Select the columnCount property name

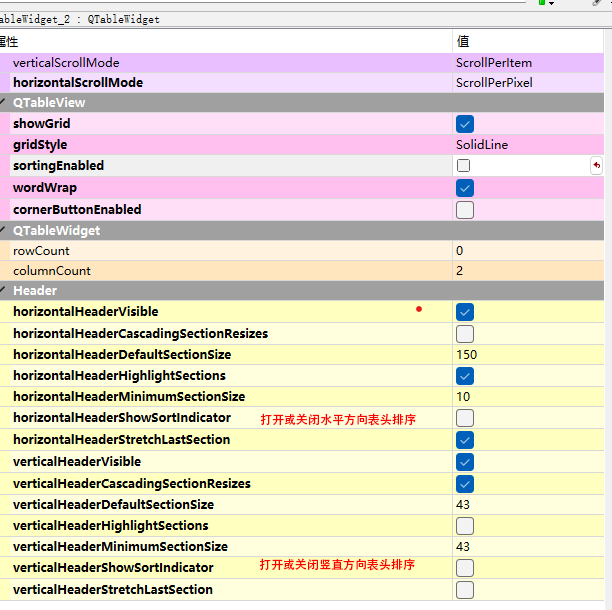(52, 271)
